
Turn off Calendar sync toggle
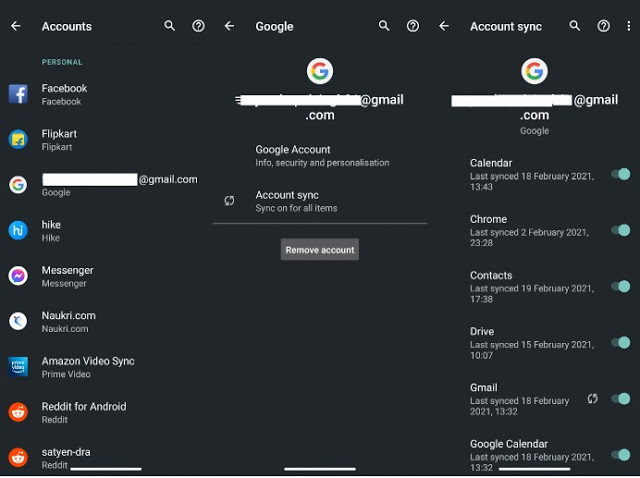click(x=621, y=174)
